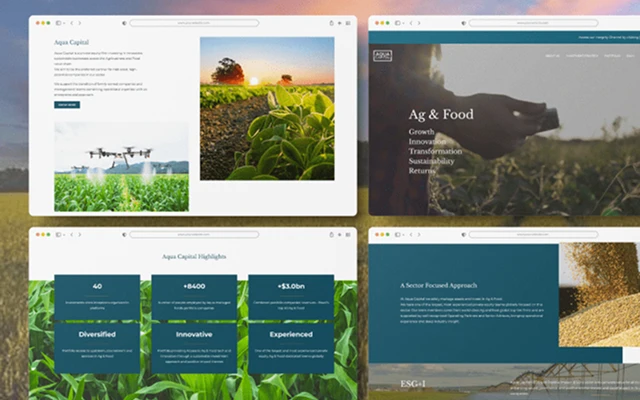Open the pouring grain photo
The height and width of the screenshot is (400, 640).
(x=599, y=295)
